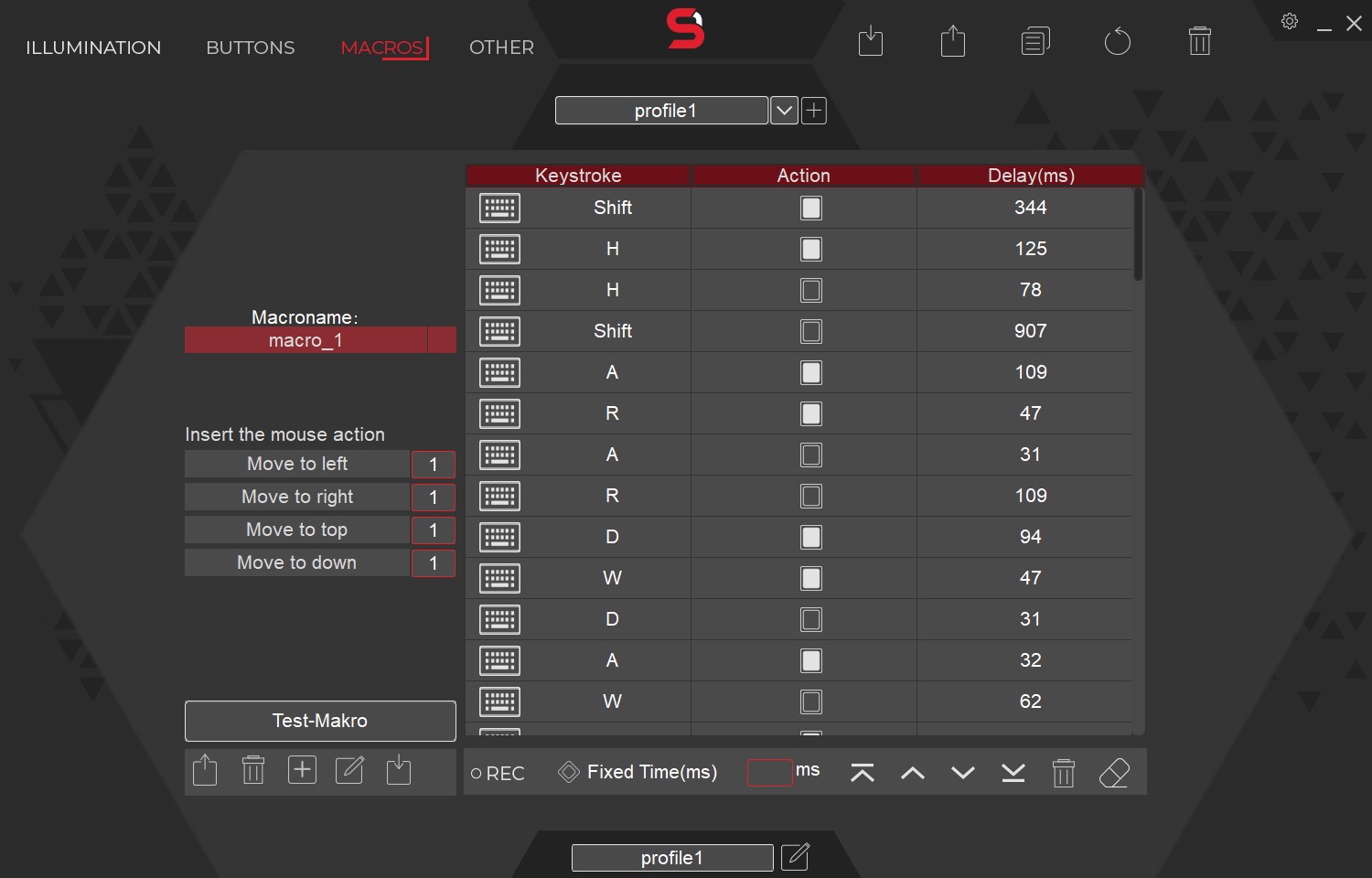Delete the profile using the top trash icon

point(1199,40)
